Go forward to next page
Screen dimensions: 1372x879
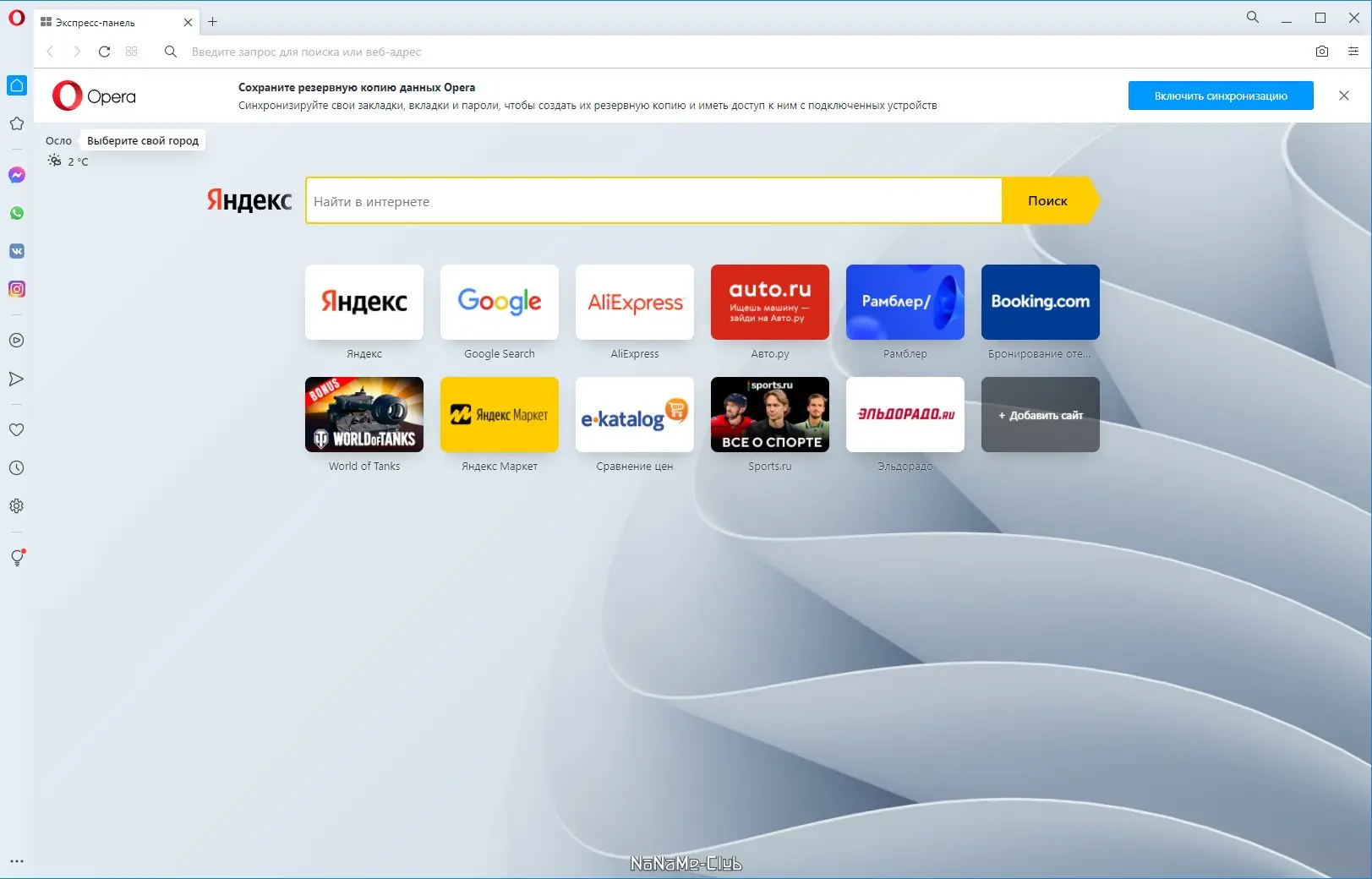77,52
